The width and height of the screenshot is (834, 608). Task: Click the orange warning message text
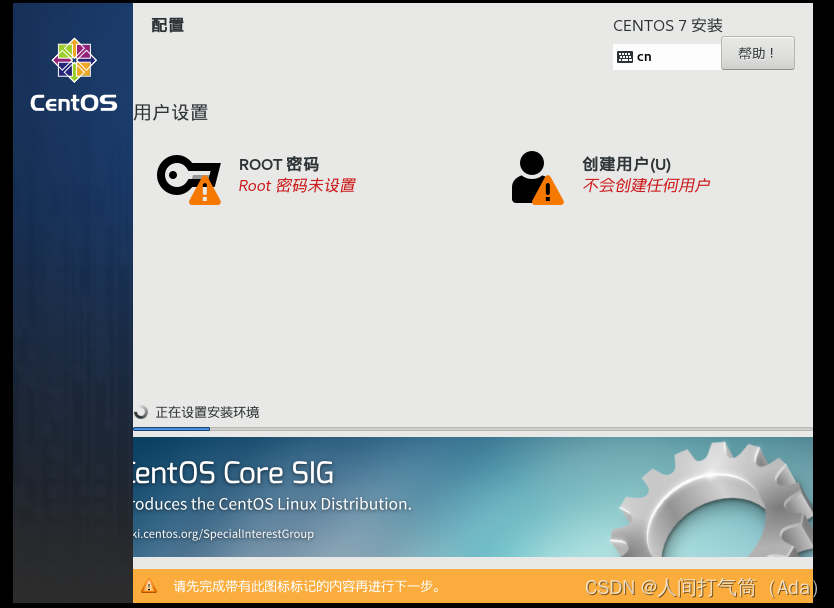click(x=307, y=586)
